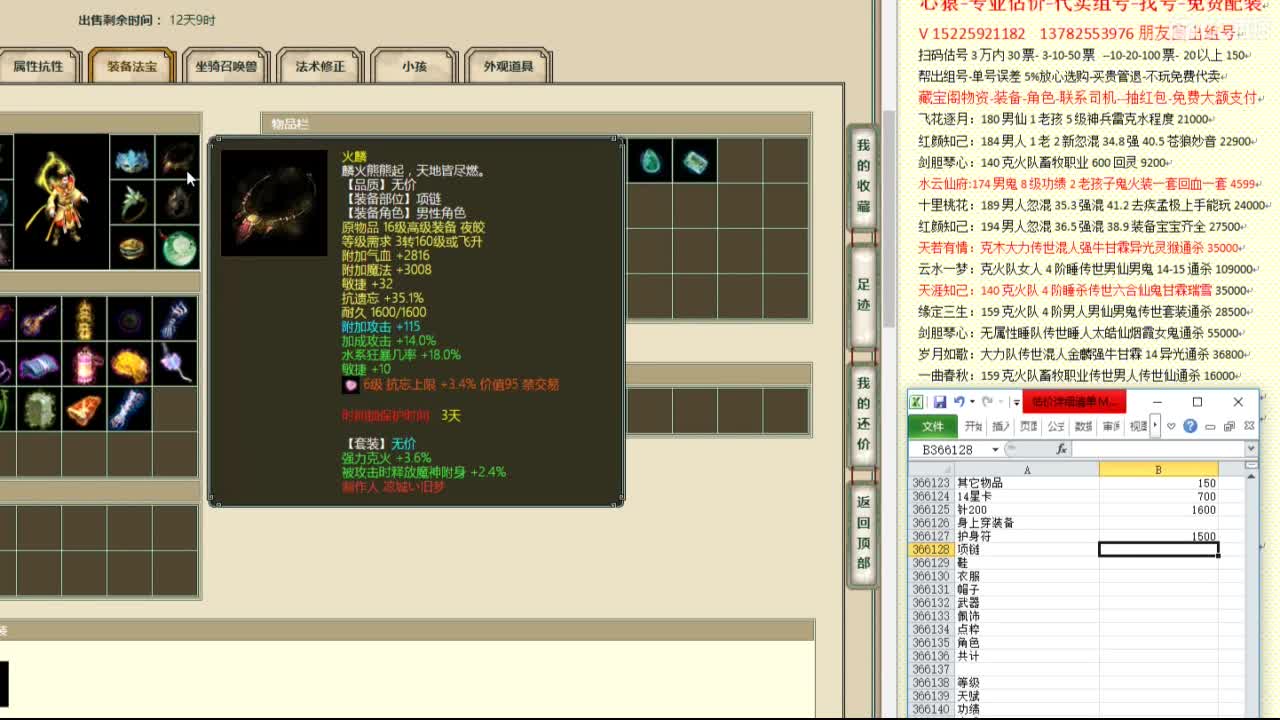1280x720 pixels.
Task: Open 我的收藏 side button
Action: point(863,176)
